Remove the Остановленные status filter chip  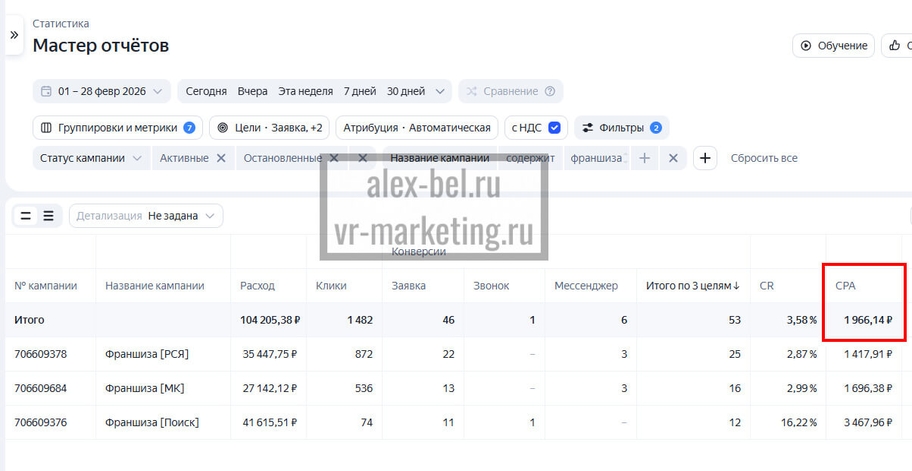(334, 158)
